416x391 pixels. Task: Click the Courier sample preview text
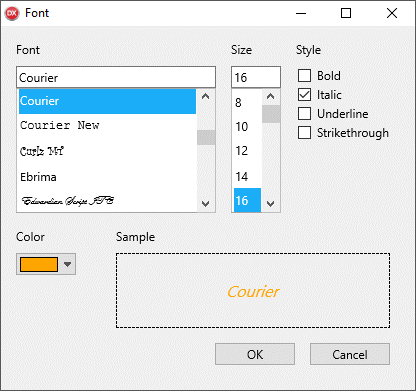(253, 292)
